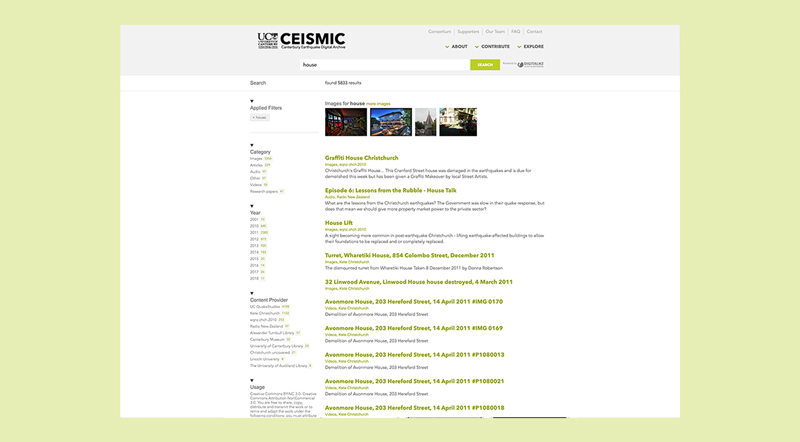
Task: Open '32 Linwood Avenue' result
Action: click(x=419, y=282)
